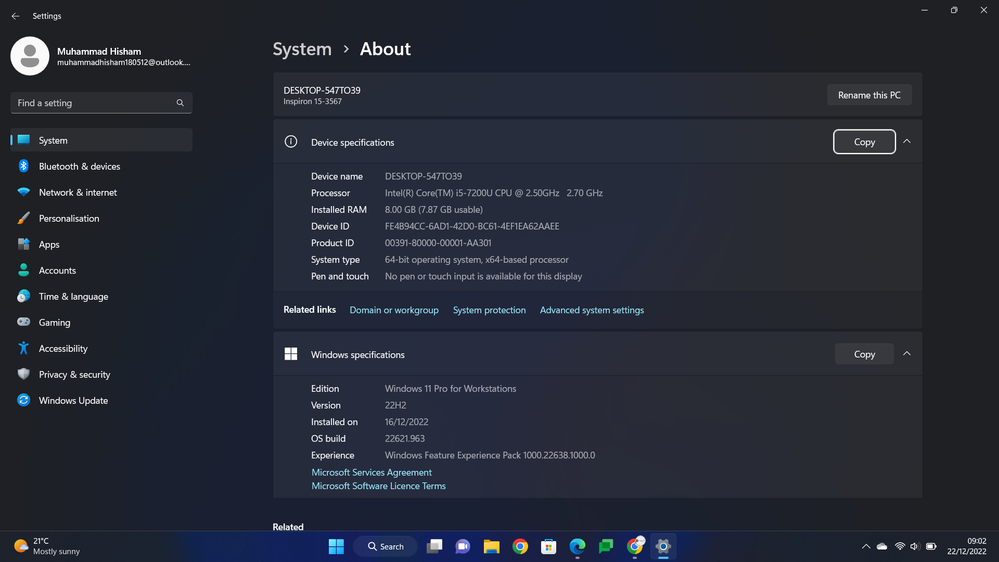Open Time & language settings
999x562 pixels.
tap(101, 296)
